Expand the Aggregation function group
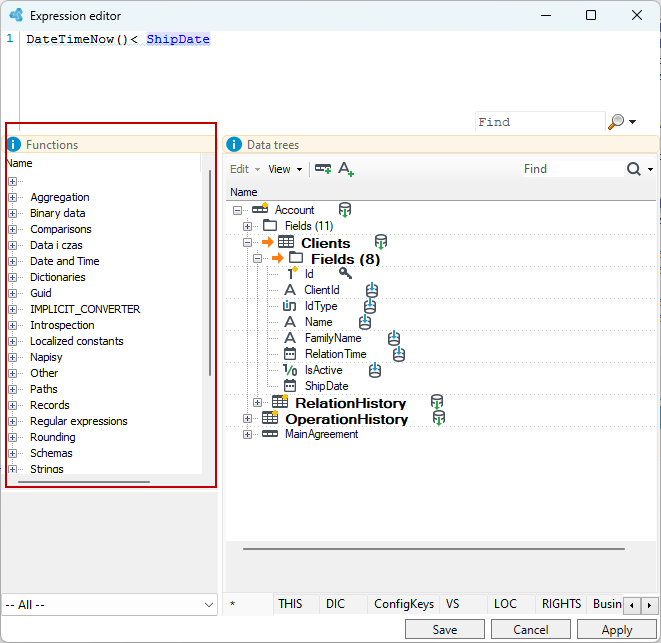This screenshot has height=643, width=661. coord(13,197)
